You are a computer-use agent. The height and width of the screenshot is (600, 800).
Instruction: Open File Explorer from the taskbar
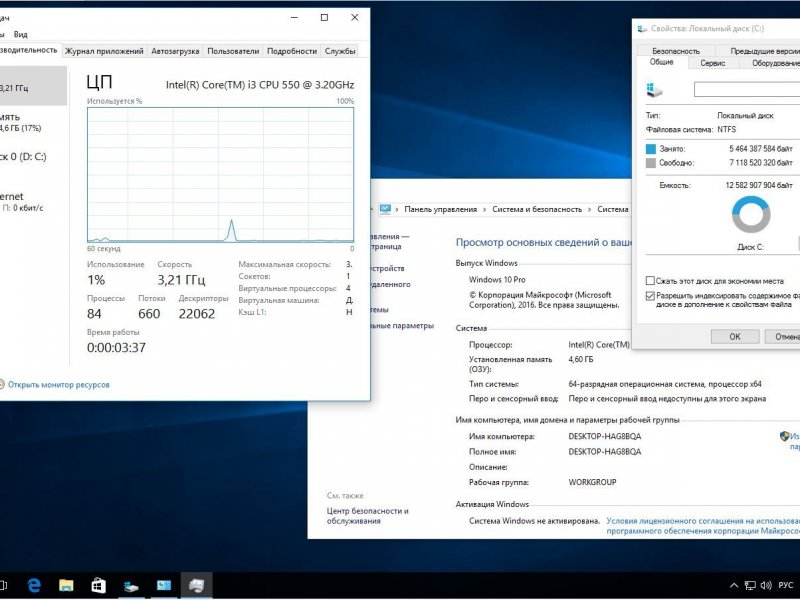coord(66,585)
